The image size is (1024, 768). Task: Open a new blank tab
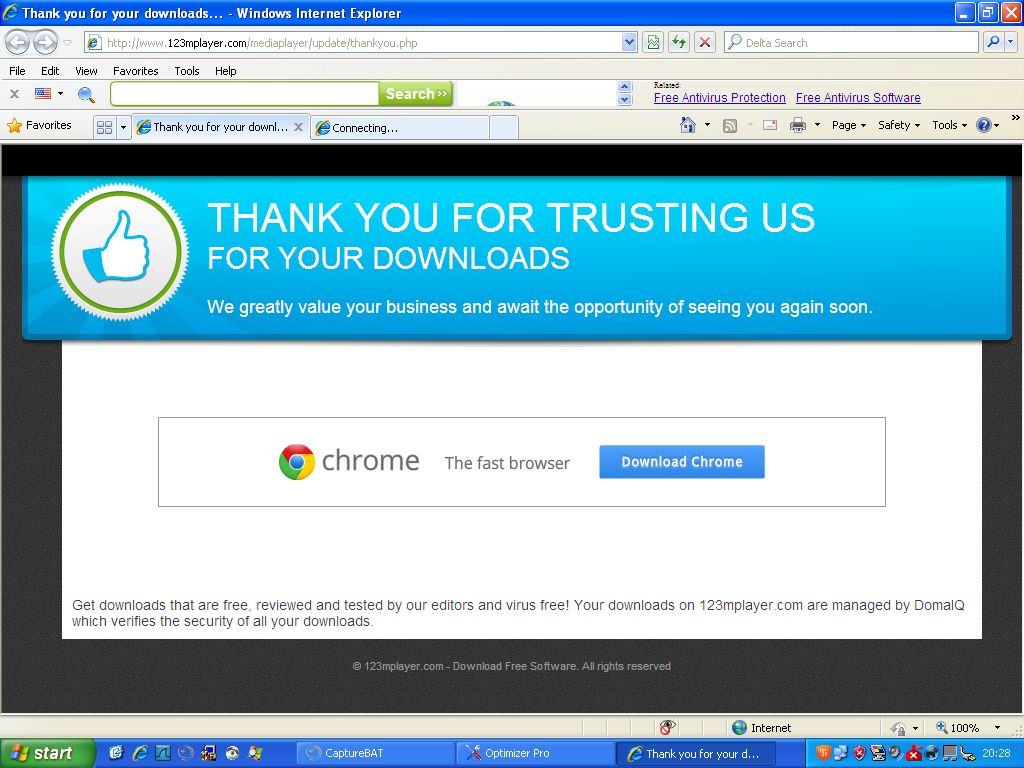[x=504, y=128]
